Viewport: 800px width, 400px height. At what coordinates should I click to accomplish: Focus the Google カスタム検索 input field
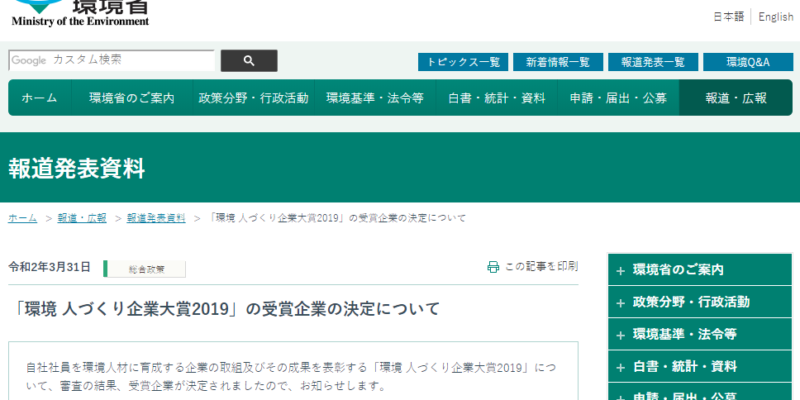(x=112, y=60)
